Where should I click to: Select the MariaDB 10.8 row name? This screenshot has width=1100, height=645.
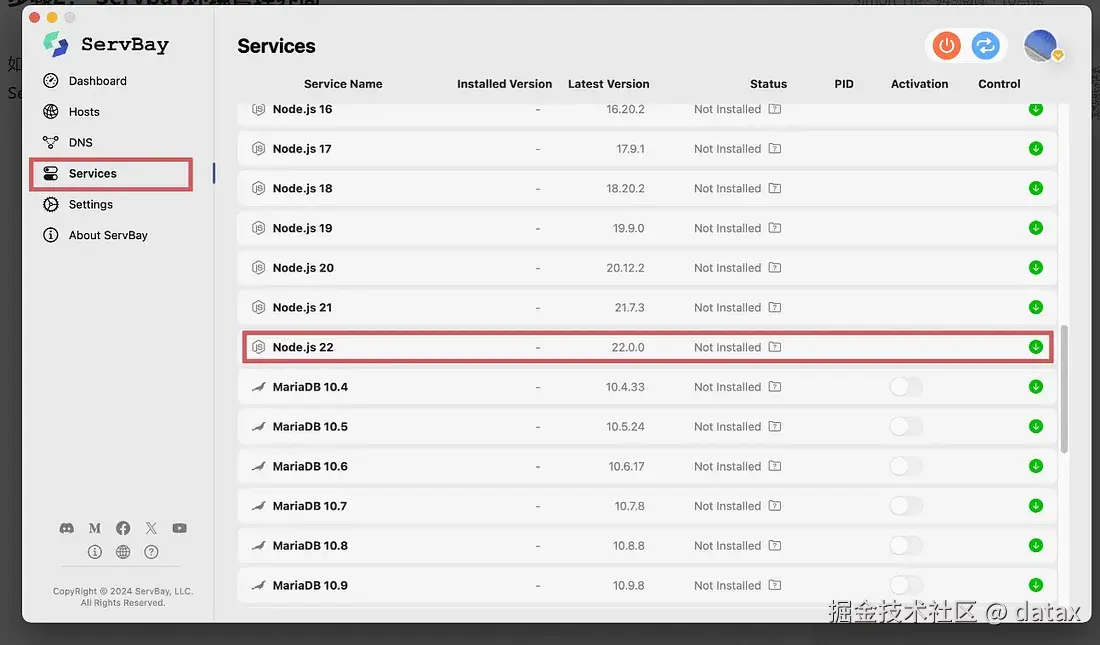pyautogui.click(x=310, y=545)
